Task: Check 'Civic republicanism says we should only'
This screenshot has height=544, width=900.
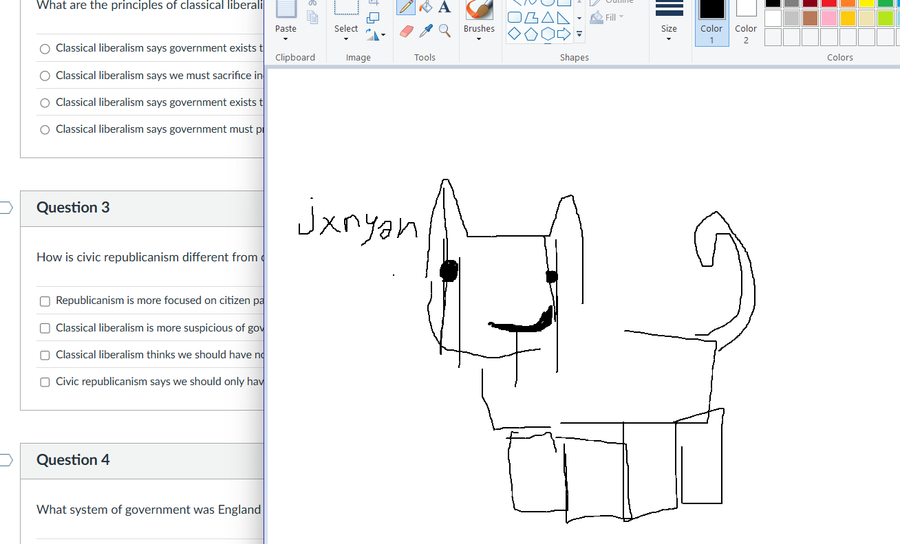Action: (x=45, y=382)
